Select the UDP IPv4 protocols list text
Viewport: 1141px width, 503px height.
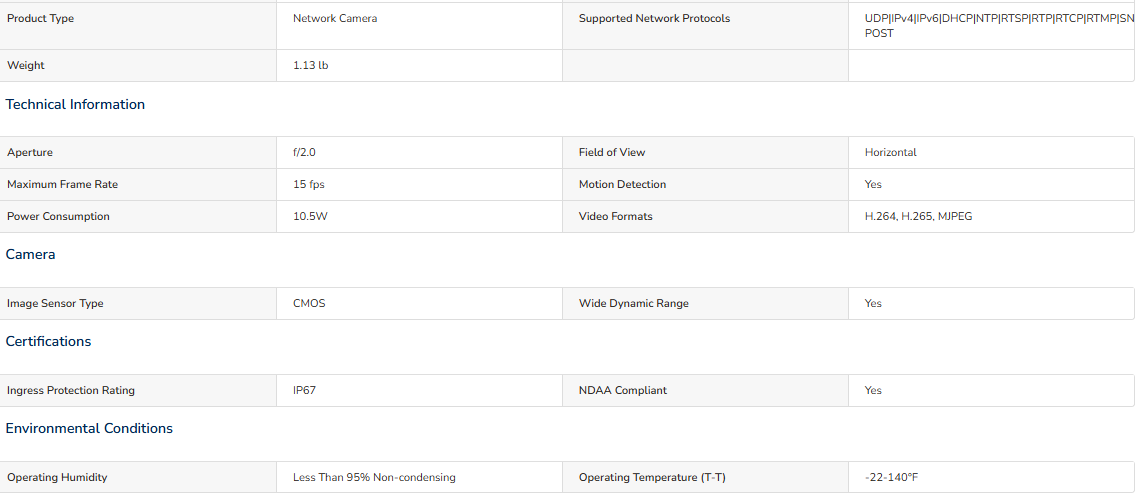[999, 26]
